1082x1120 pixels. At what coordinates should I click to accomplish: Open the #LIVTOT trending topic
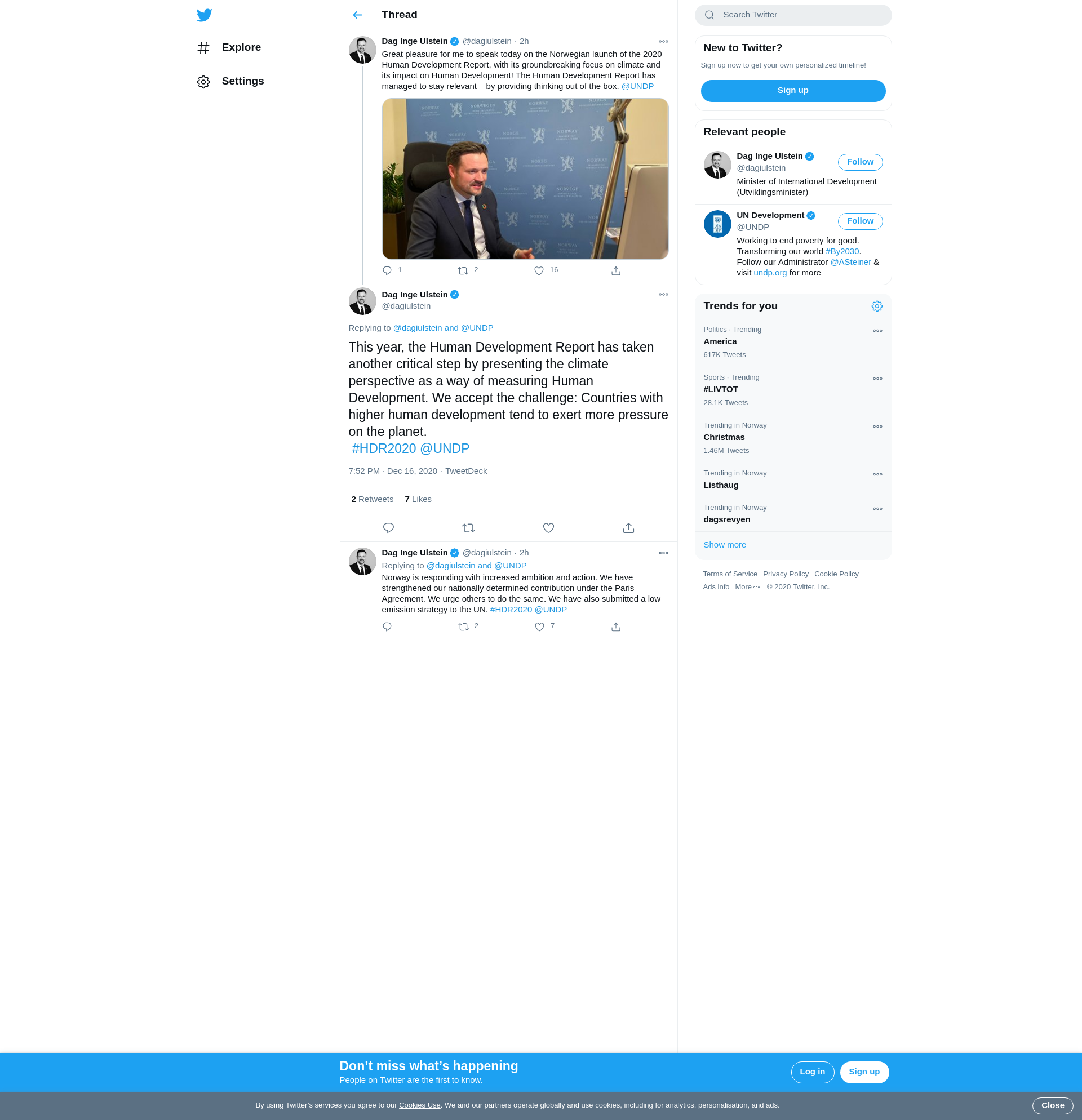pyautogui.click(x=793, y=391)
